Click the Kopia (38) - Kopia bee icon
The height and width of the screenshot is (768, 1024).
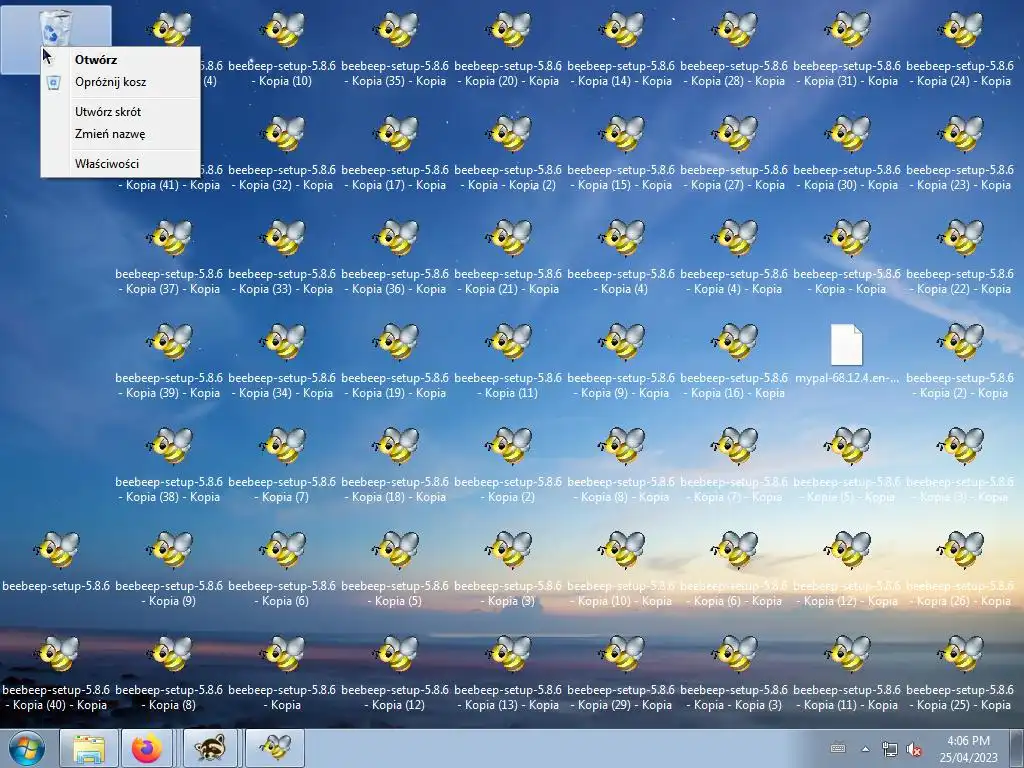click(169, 445)
